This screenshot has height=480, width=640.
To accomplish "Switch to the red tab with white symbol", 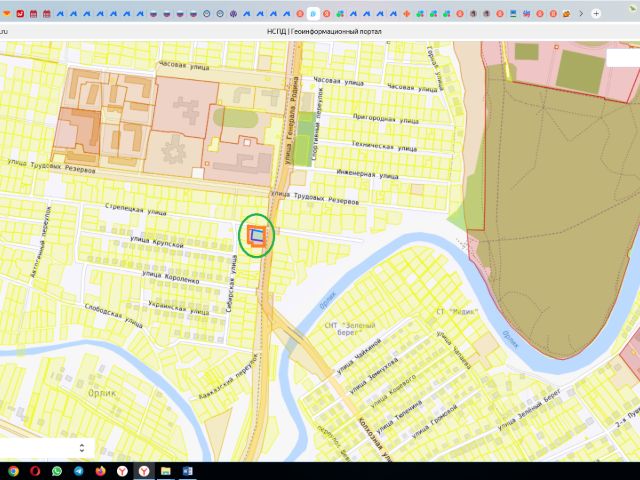I will pyautogui.click(x=20, y=13).
